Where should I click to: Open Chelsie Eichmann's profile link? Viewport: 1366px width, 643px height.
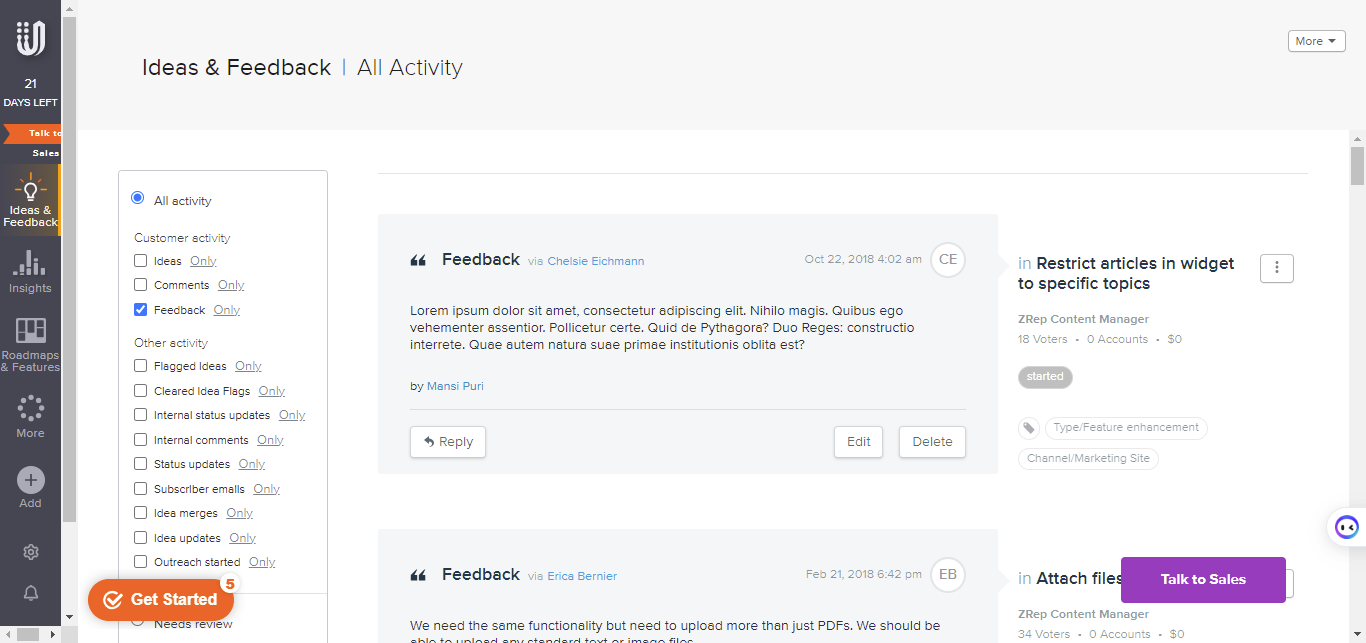coord(595,261)
